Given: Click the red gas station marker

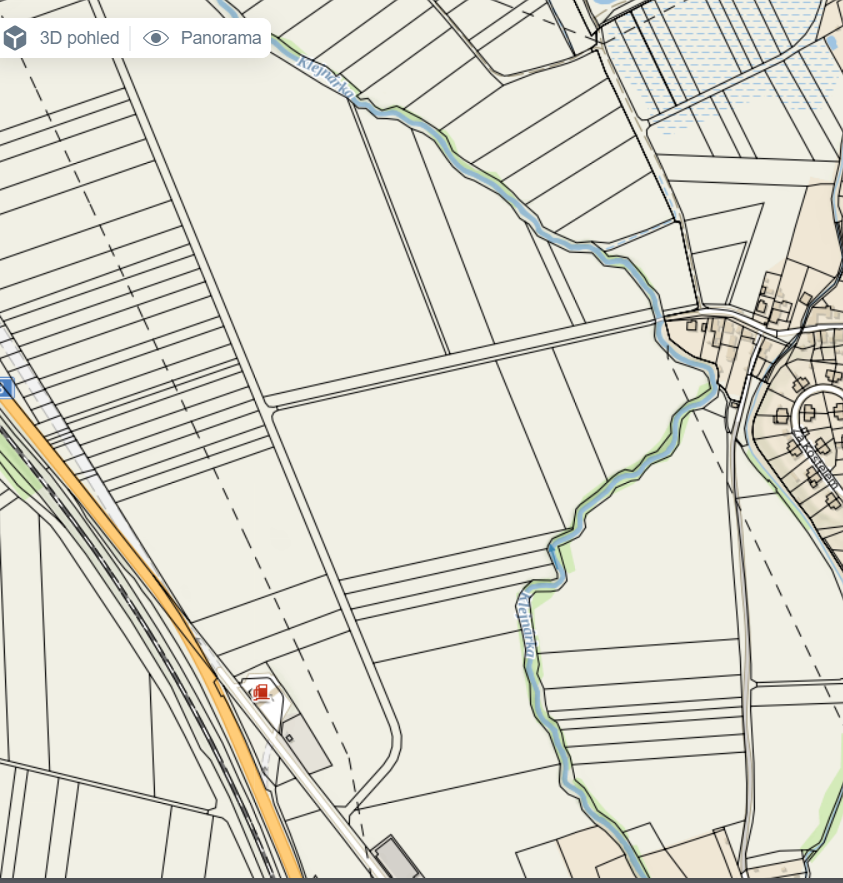Looking at the screenshot, I should (x=261, y=692).
